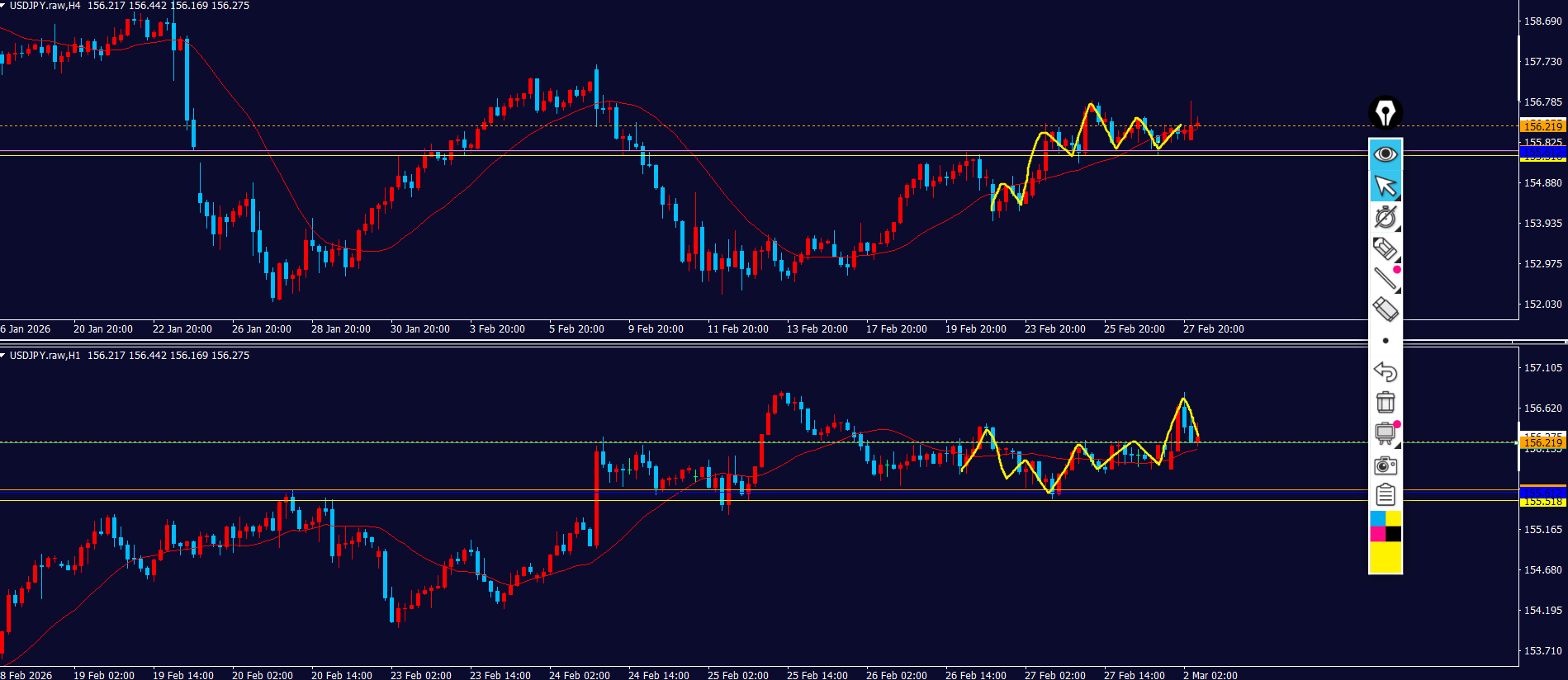Undo the last drawn stroke
This screenshot has width=1568, height=680.
point(1386,371)
